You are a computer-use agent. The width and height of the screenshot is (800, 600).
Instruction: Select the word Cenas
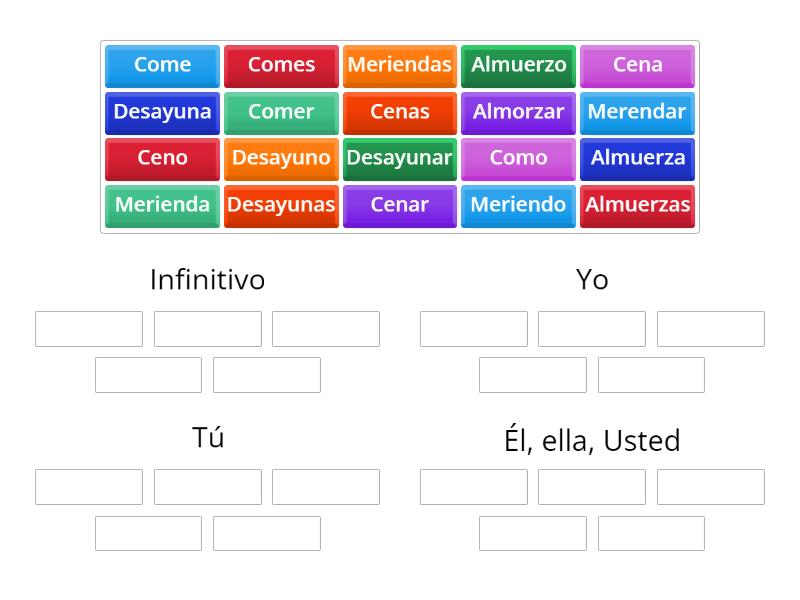400,112
